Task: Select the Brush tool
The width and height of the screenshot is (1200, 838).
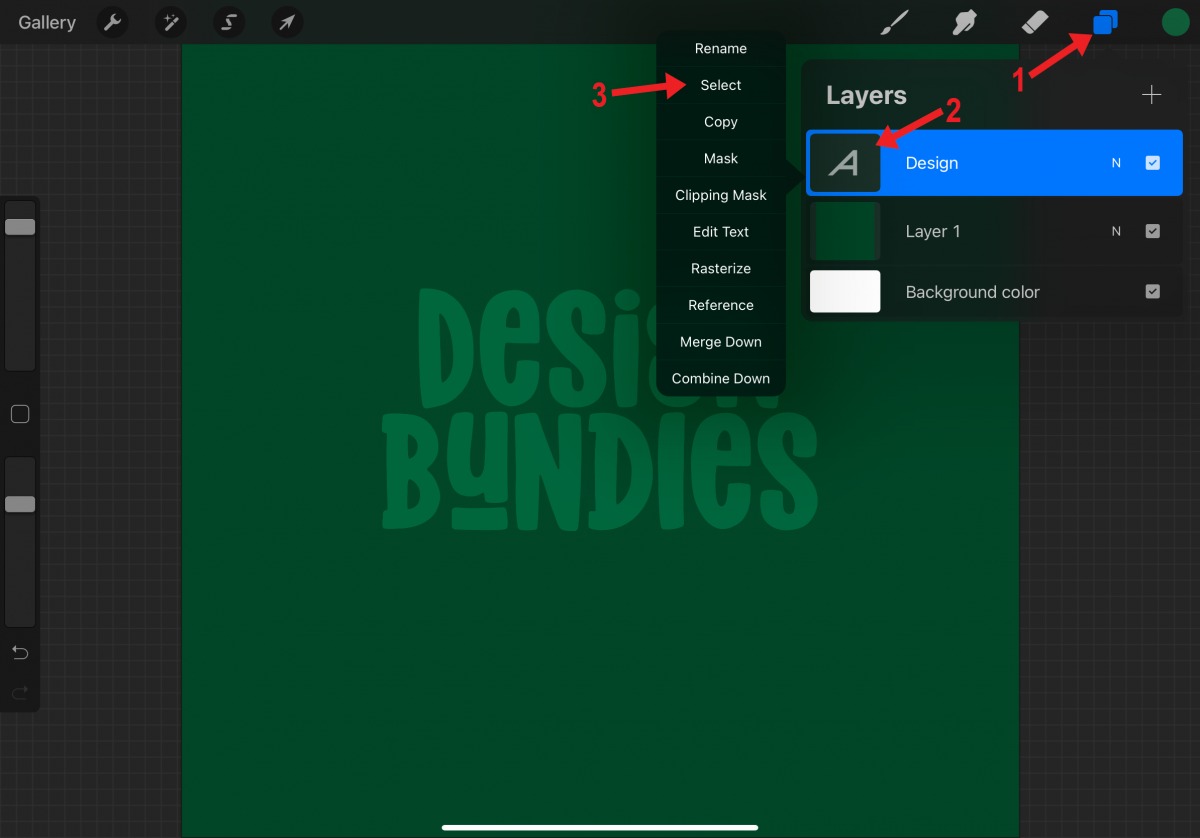Action: (894, 22)
